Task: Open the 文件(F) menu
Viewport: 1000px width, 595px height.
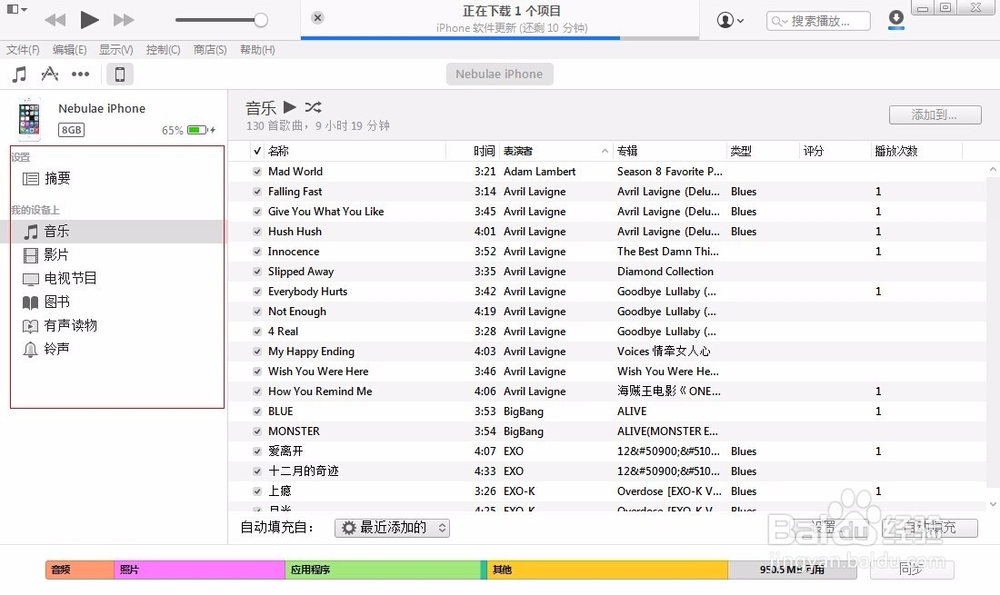Action: point(23,50)
